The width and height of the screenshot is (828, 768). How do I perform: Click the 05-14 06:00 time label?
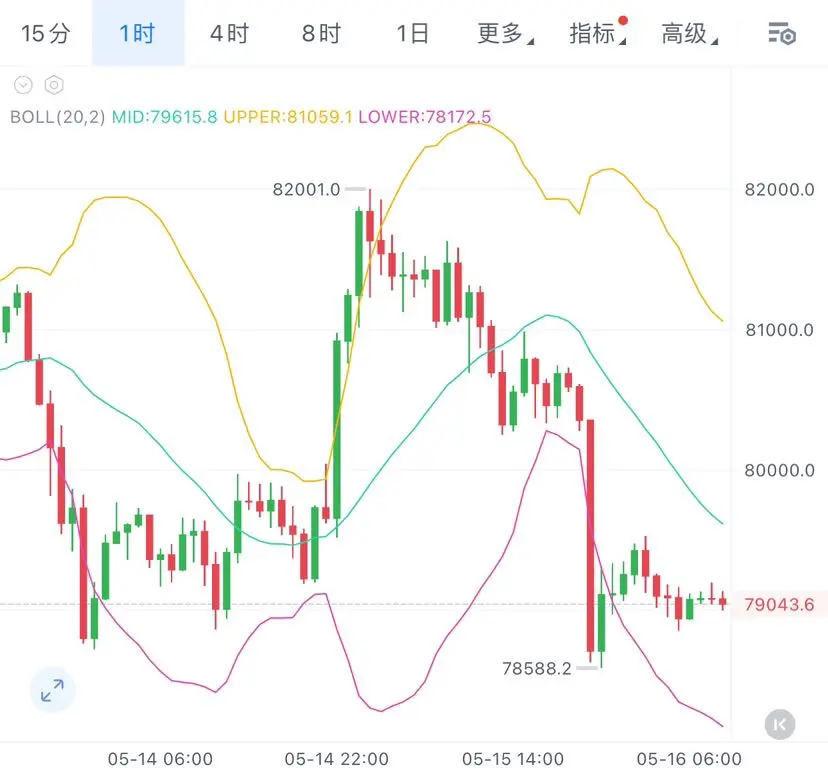tap(160, 759)
